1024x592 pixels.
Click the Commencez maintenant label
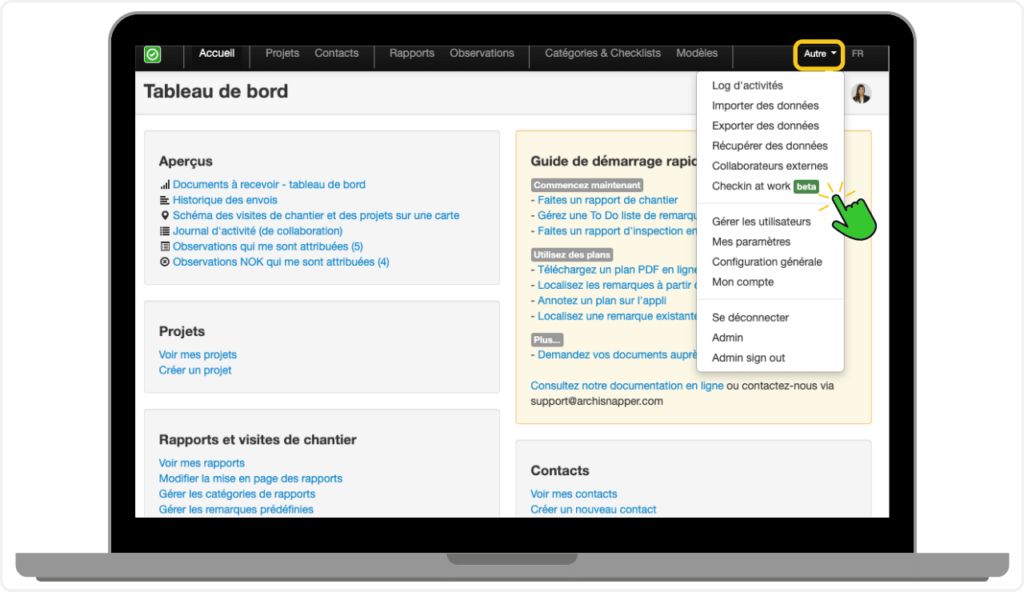(x=587, y=186)
